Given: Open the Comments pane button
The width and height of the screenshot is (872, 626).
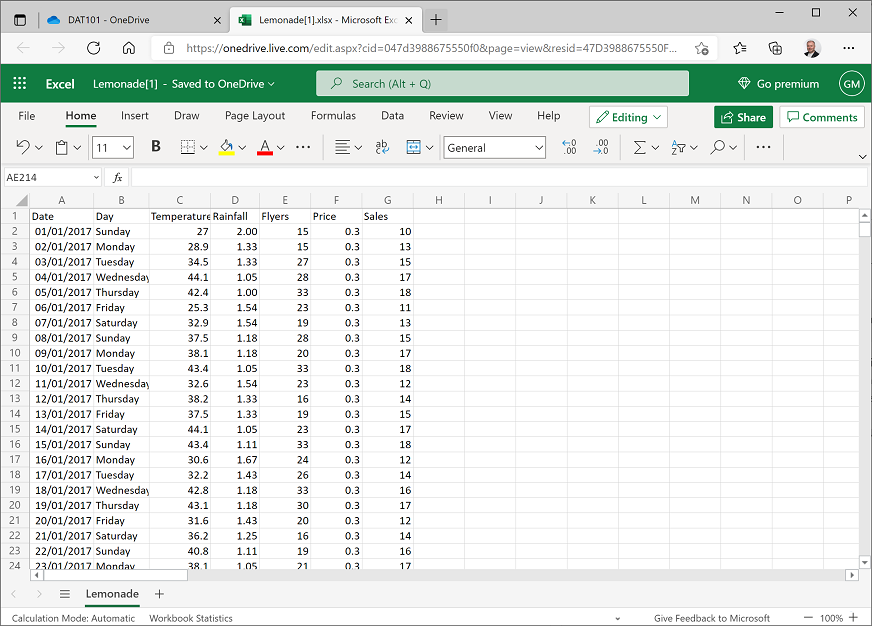Looking at the screenshot, I should click(821, 117).
